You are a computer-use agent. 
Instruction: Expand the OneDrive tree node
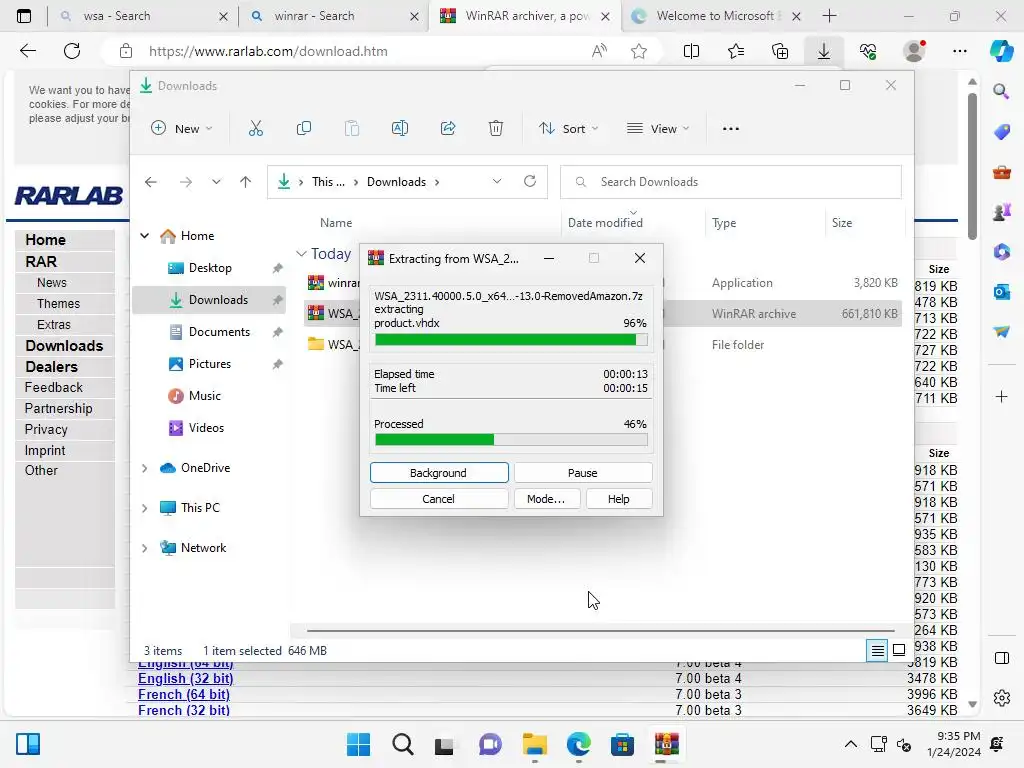[x=144, y=468]
